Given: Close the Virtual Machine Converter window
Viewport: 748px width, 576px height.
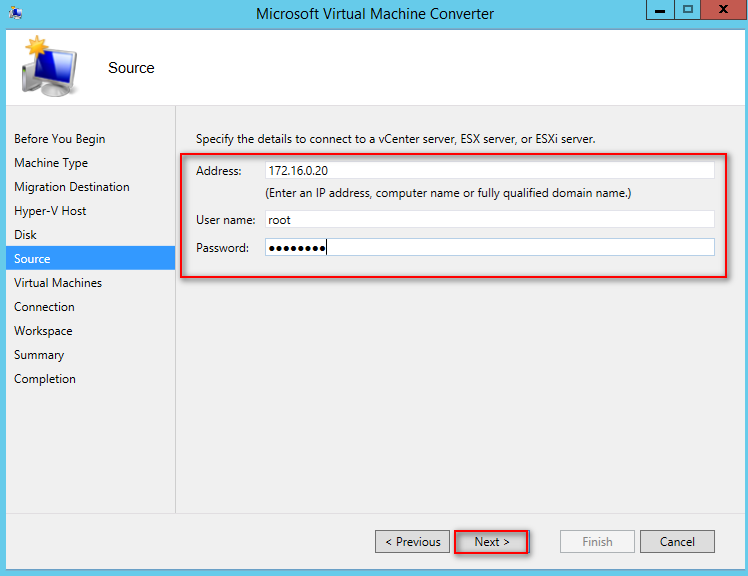Looking at the screenshot, I should point(724,10).
